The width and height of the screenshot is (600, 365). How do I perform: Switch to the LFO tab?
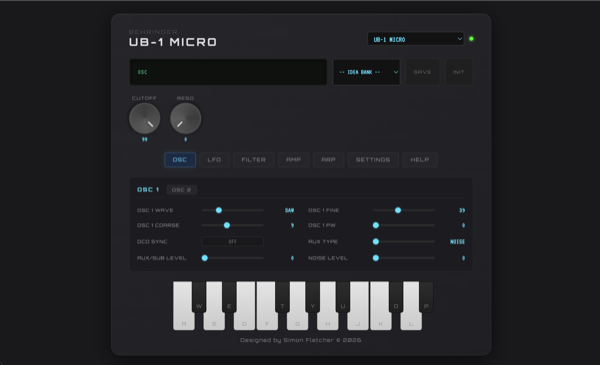(214, 160)
